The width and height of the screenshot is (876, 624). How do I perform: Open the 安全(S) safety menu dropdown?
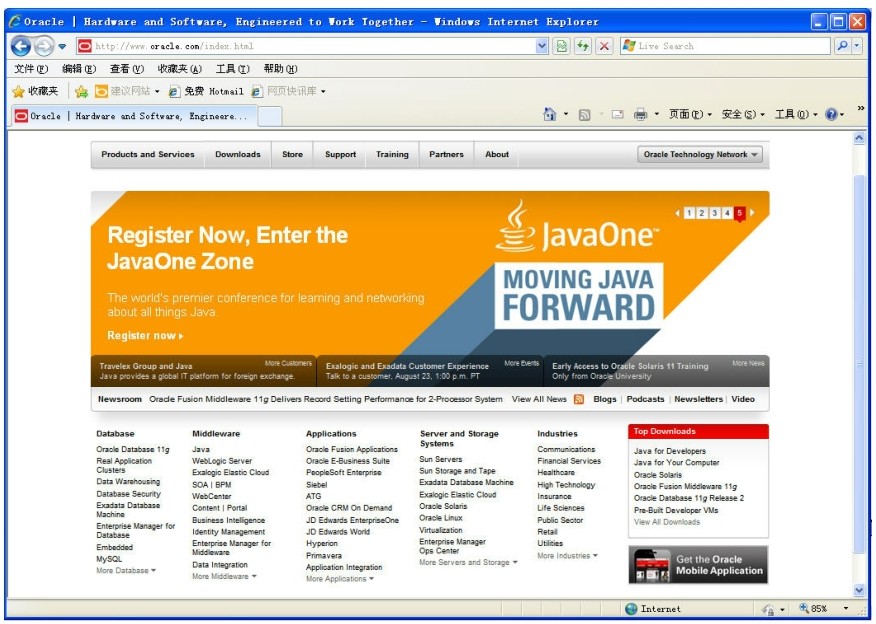pos(743,115)
